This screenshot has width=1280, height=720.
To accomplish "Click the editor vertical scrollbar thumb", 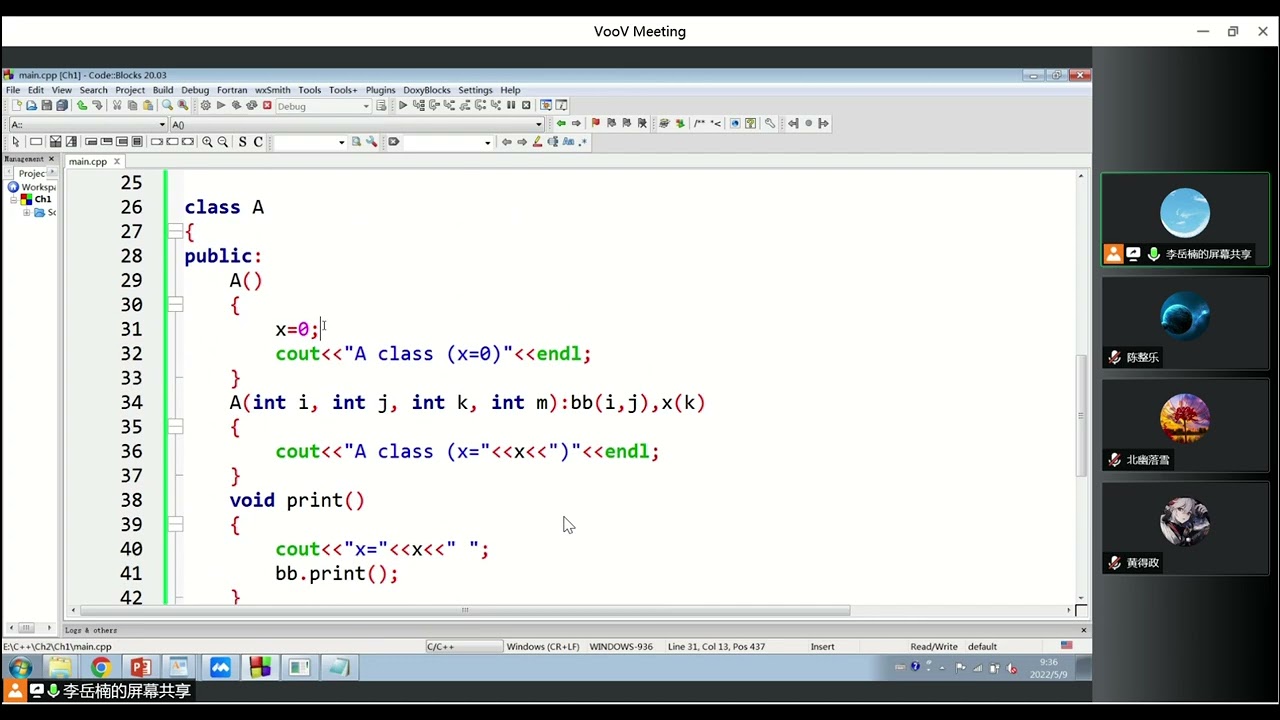I will click(x=1080, y=415).
